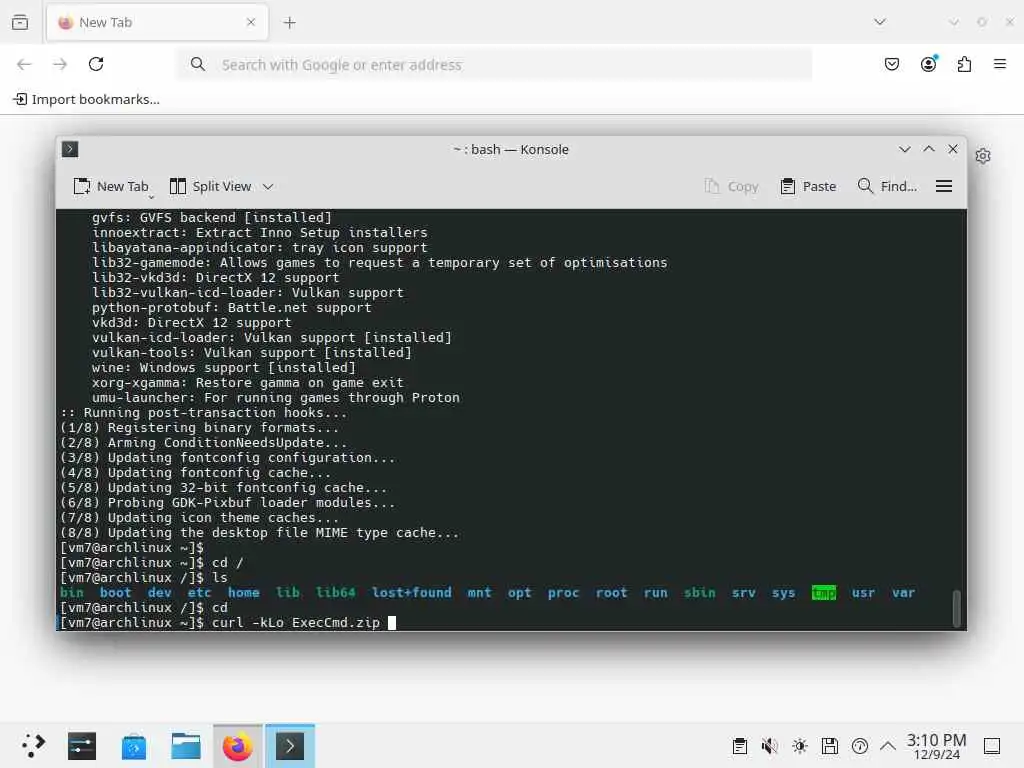Open a new Firefox tab with plus
The image size is (1024, 768).
[x=289, y=23]
